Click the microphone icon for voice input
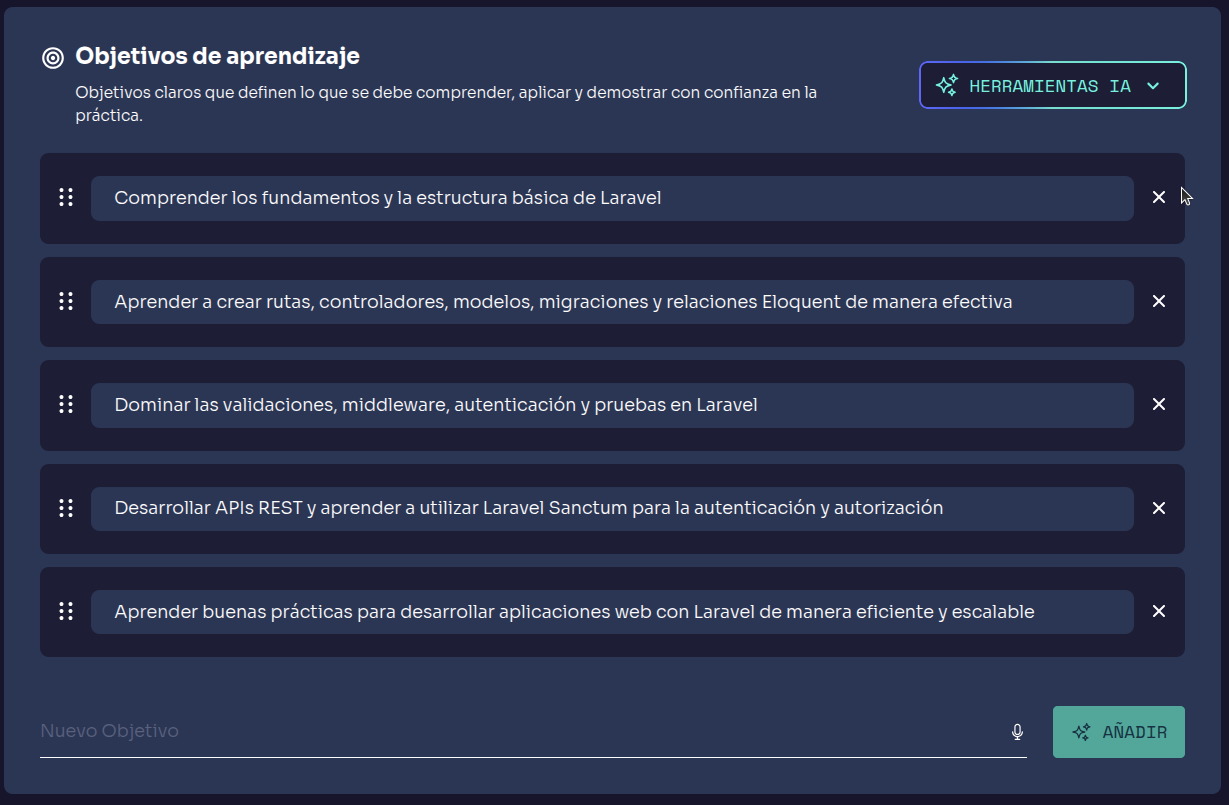1229x805 pixels. point(1017,732)
